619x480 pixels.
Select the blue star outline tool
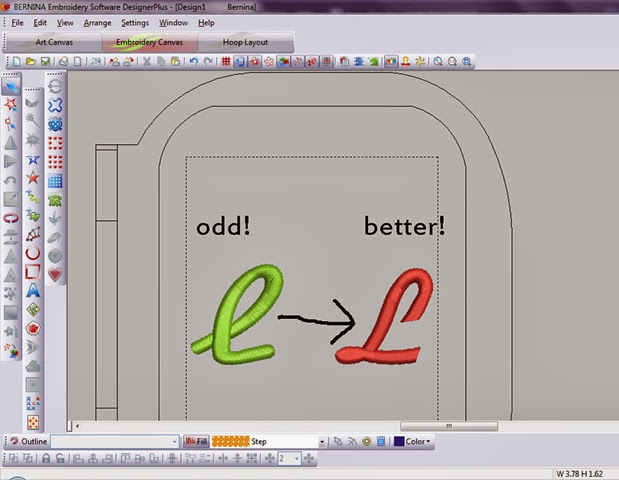click(33, 160)
